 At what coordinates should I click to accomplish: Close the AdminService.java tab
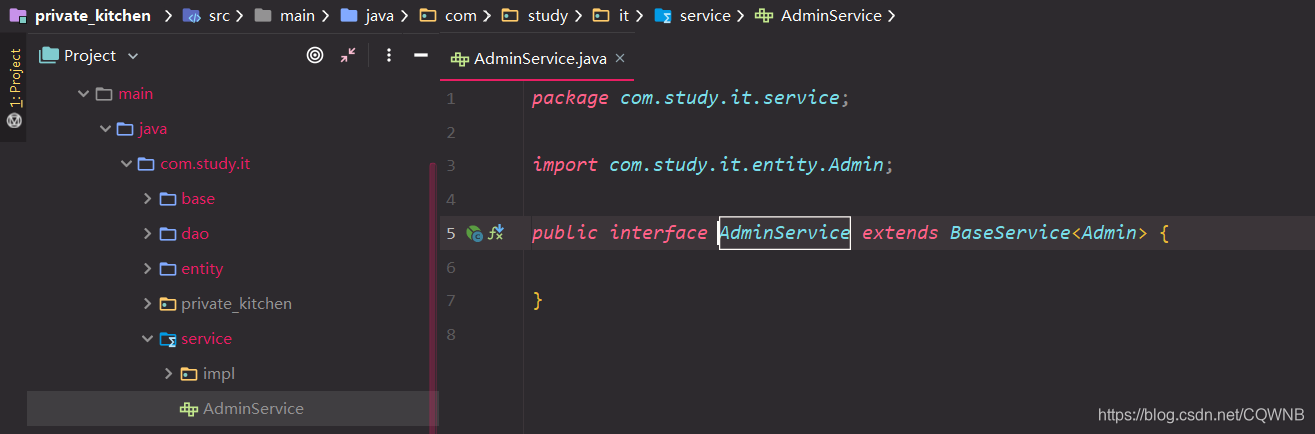coord(620,59)
